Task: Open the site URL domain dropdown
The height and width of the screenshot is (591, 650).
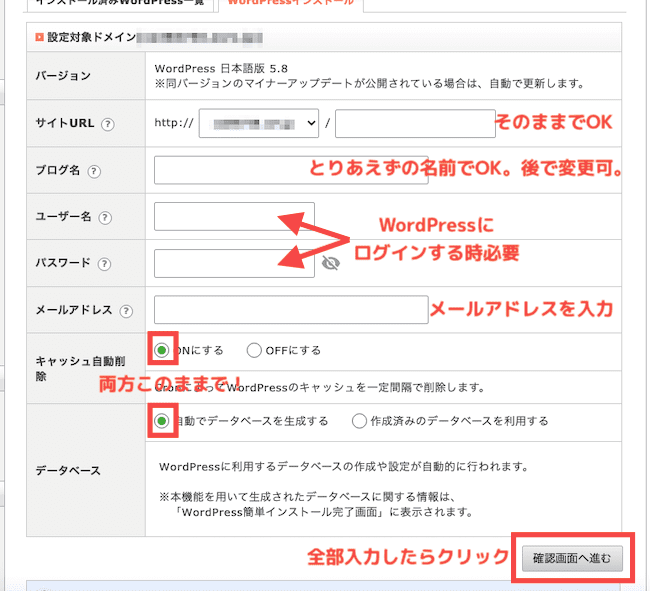Action: [259, 124]
